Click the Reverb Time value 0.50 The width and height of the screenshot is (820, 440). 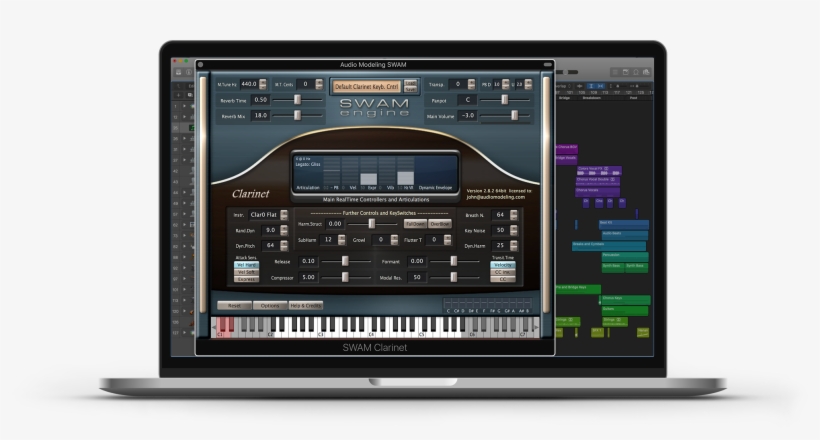(x=260, y=99)
